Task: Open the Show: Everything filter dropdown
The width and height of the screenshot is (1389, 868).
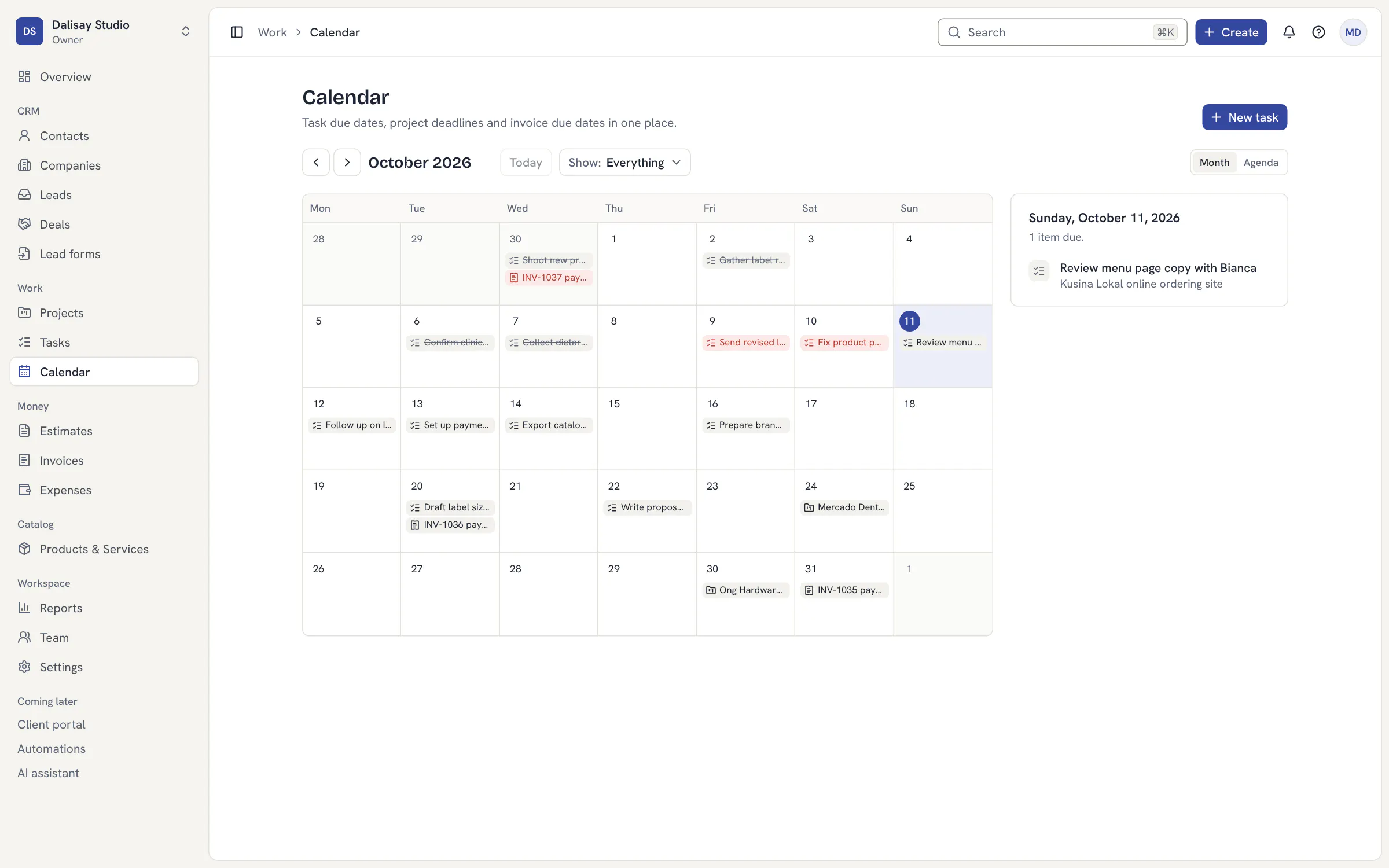Action: (x=624, y=163)
